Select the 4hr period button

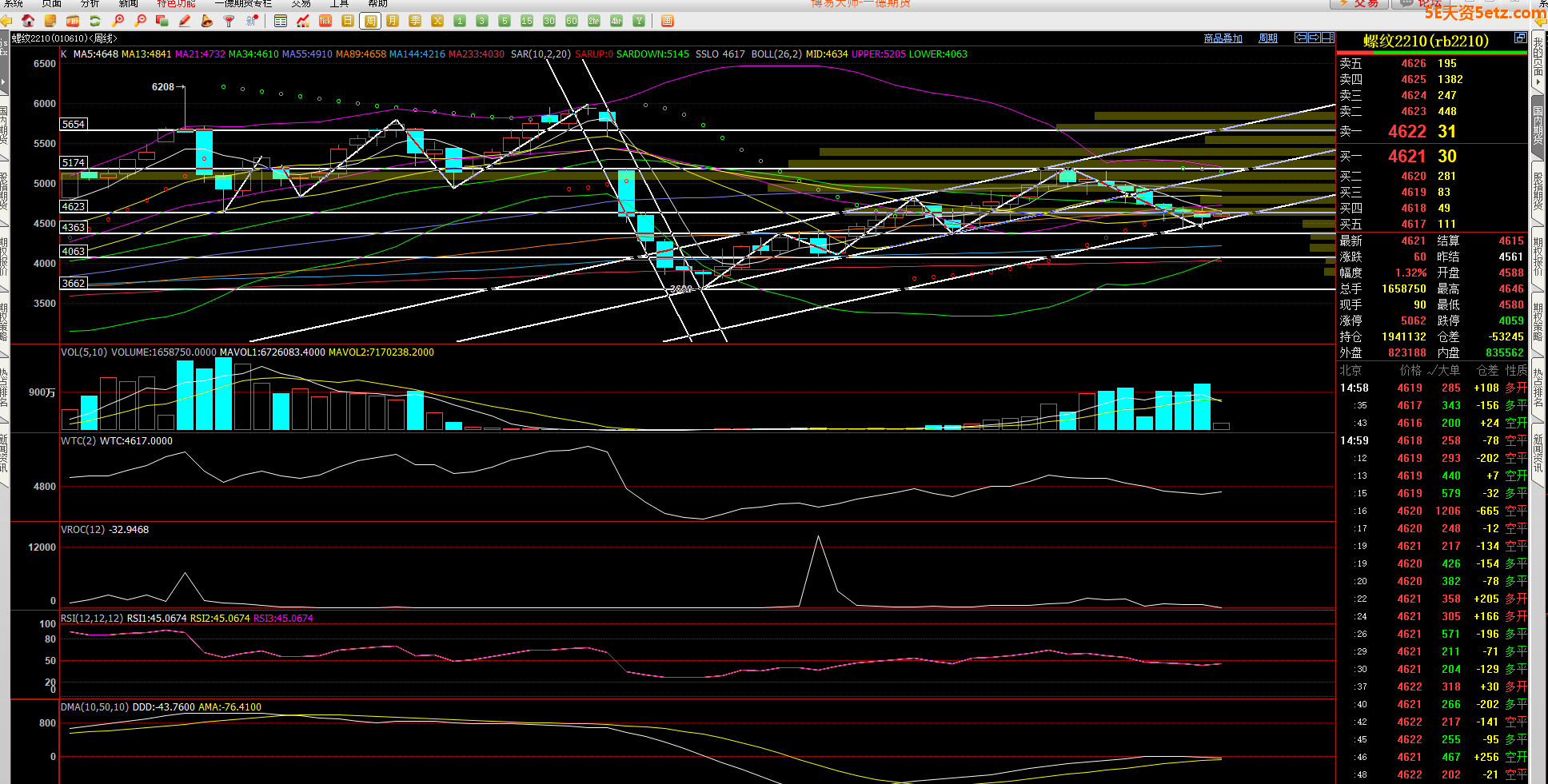616,21
